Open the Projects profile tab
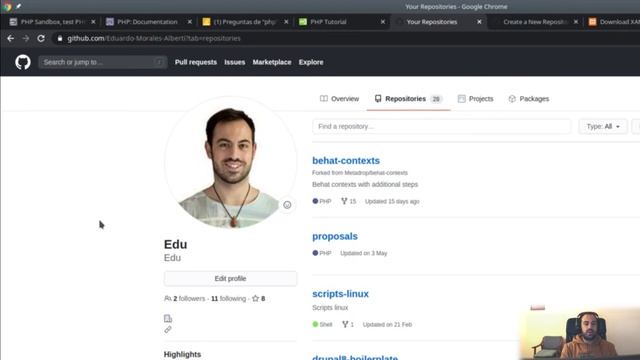The image size is (640, 360). (x=476, y=99)
